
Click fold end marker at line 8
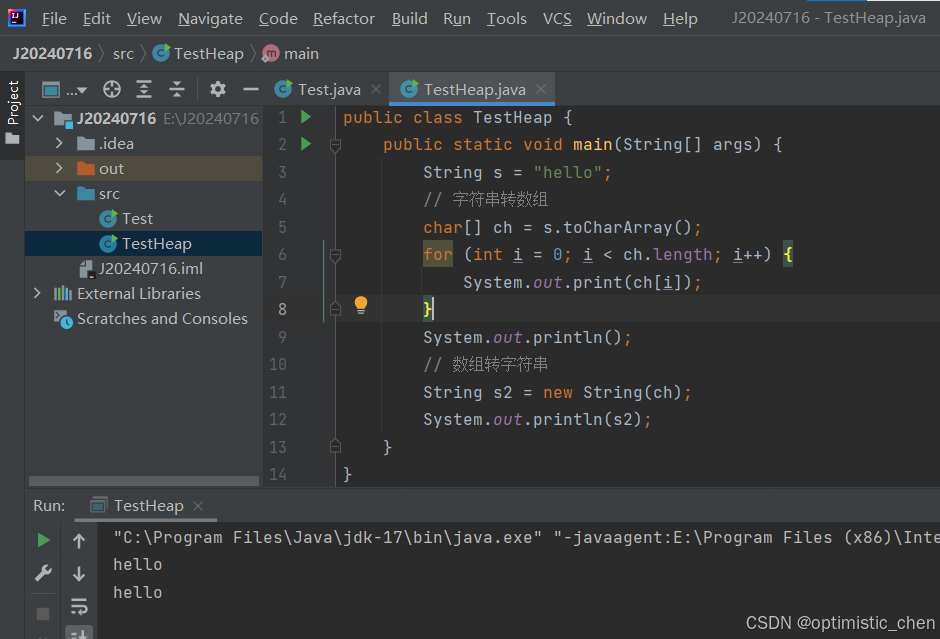click(x=335, y=309)
